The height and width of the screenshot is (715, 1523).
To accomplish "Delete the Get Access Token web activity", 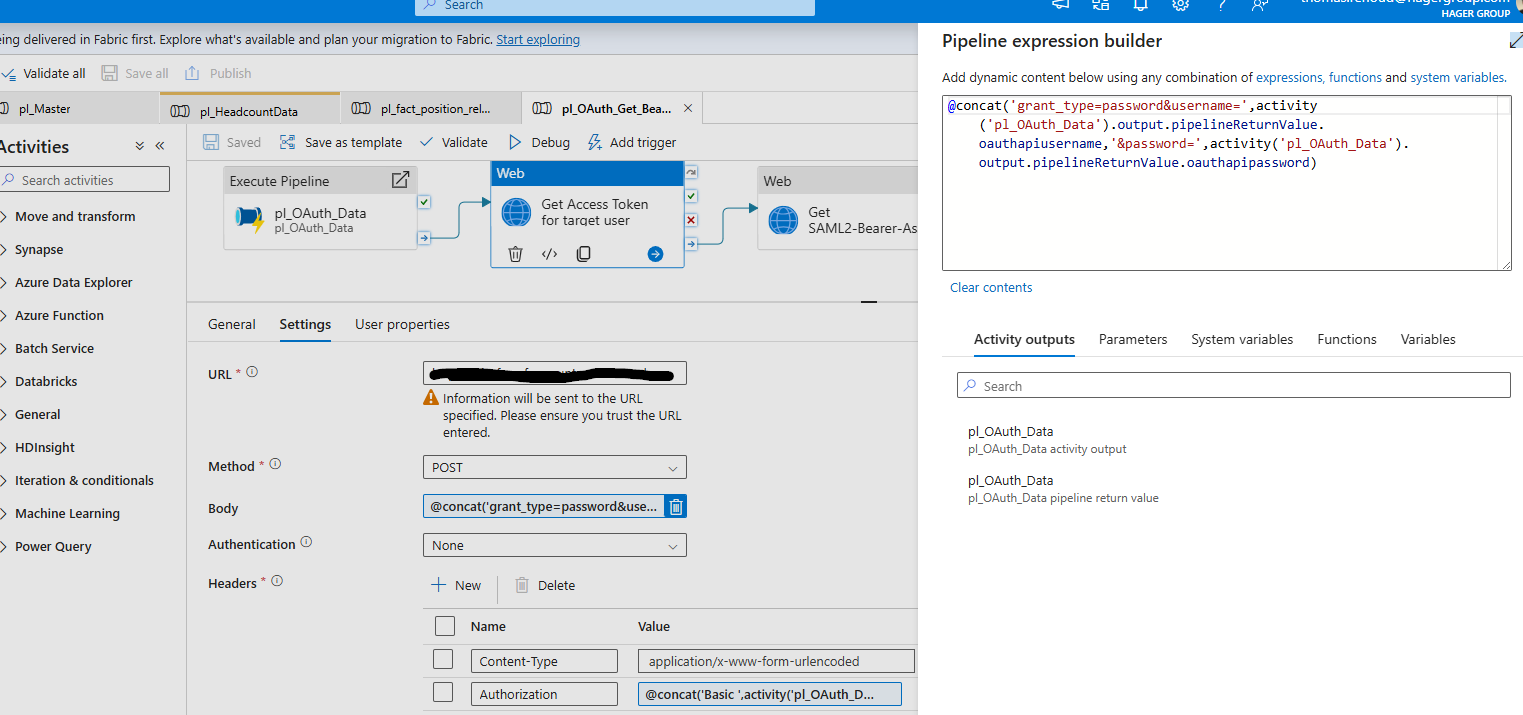I will (515, 254).
